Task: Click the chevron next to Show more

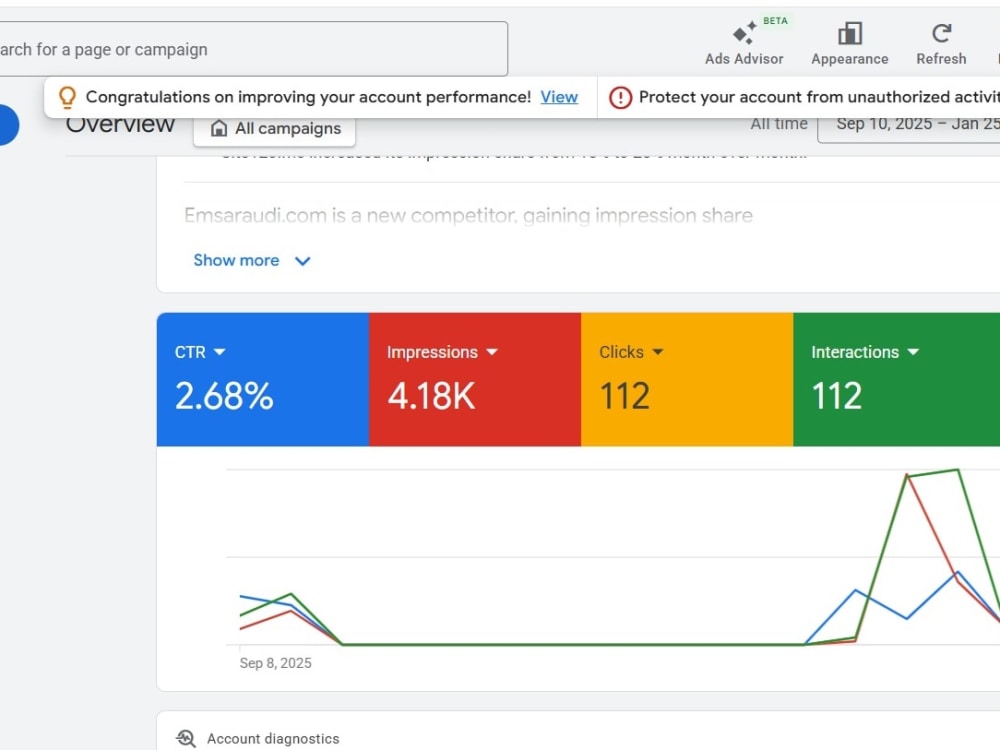Action: pos(302,261)
